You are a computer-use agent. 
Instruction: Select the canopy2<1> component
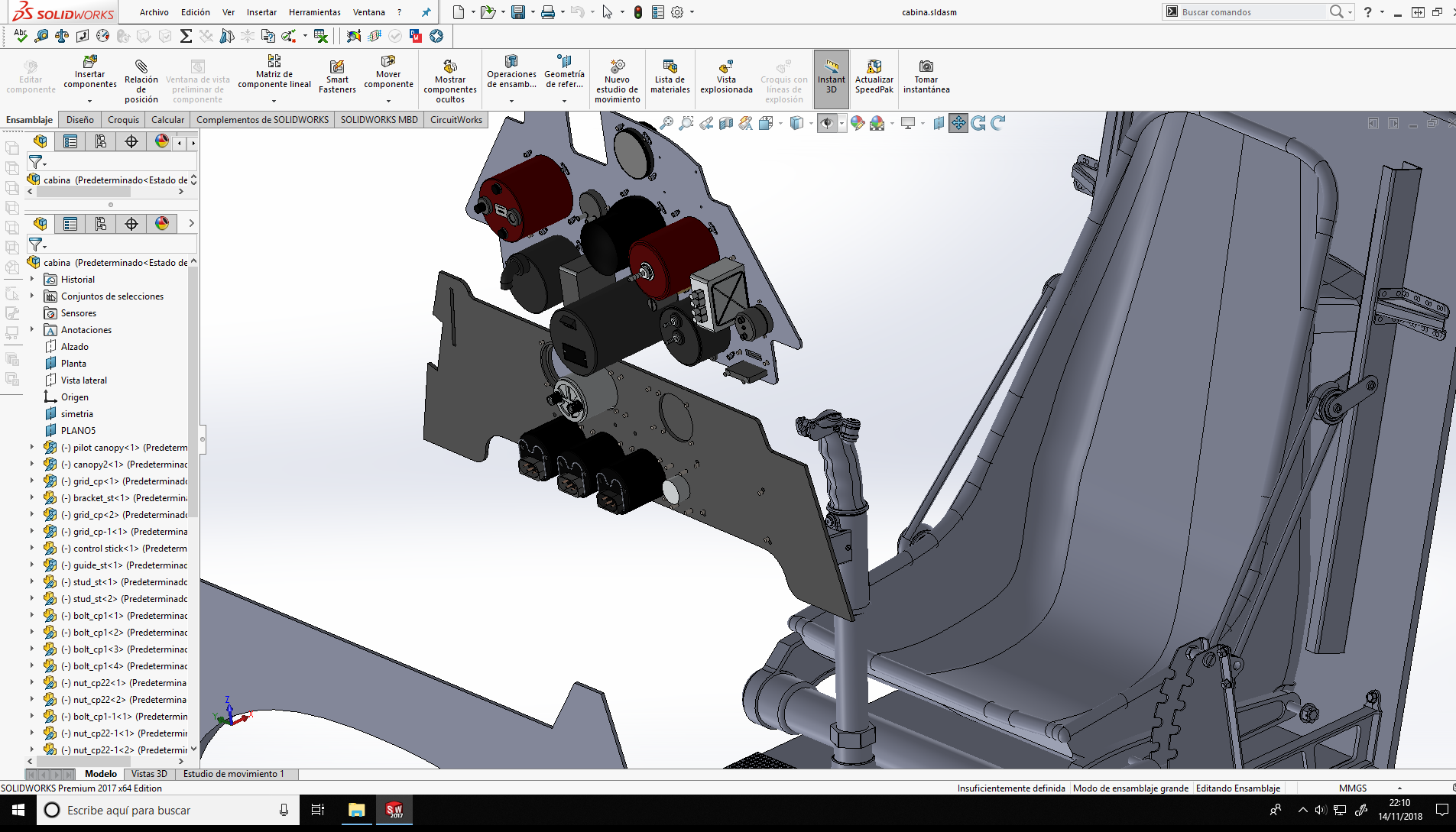pyautogui.click(x=115, y=465)
